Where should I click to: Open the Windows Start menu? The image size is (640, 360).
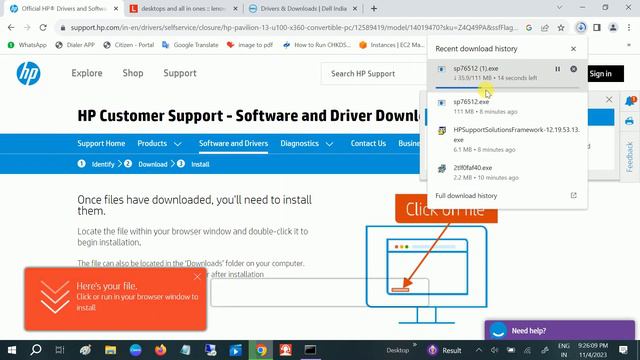click(x=11, y=350)
